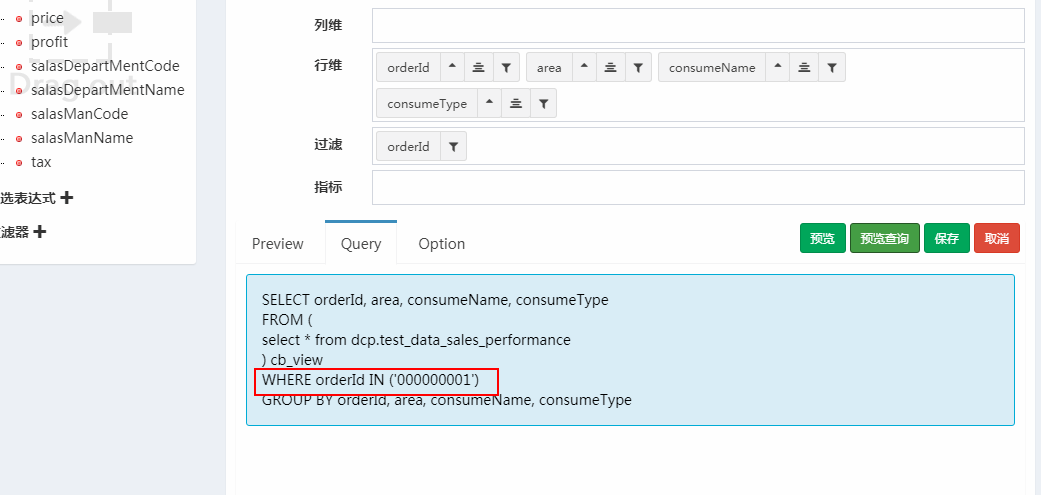
Task: Add a new 选表达式 with plus icon
Action: [66, 197]
